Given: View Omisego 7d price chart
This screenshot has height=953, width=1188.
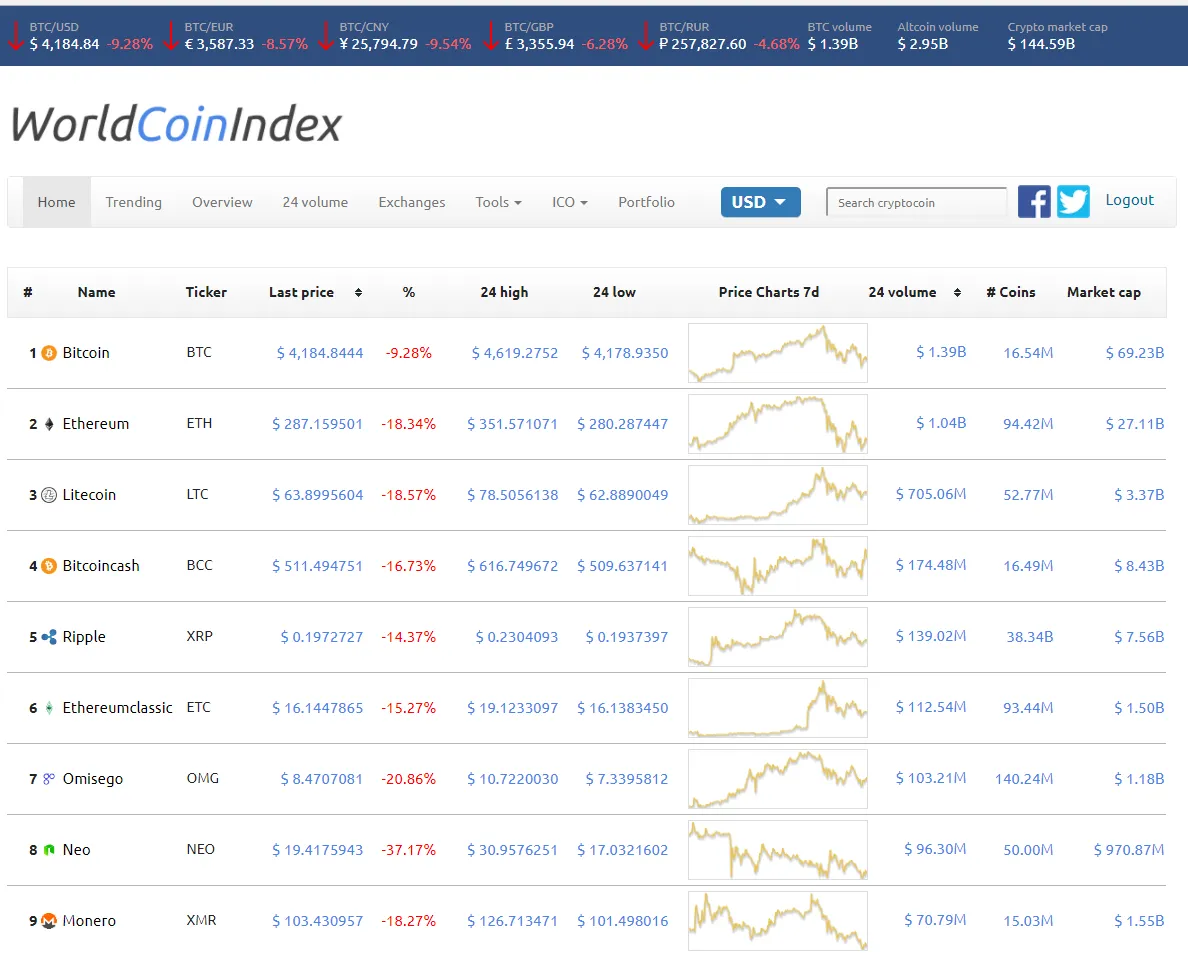Looking at the screenshot, I should pyautogui.click(x=777, y=779).
